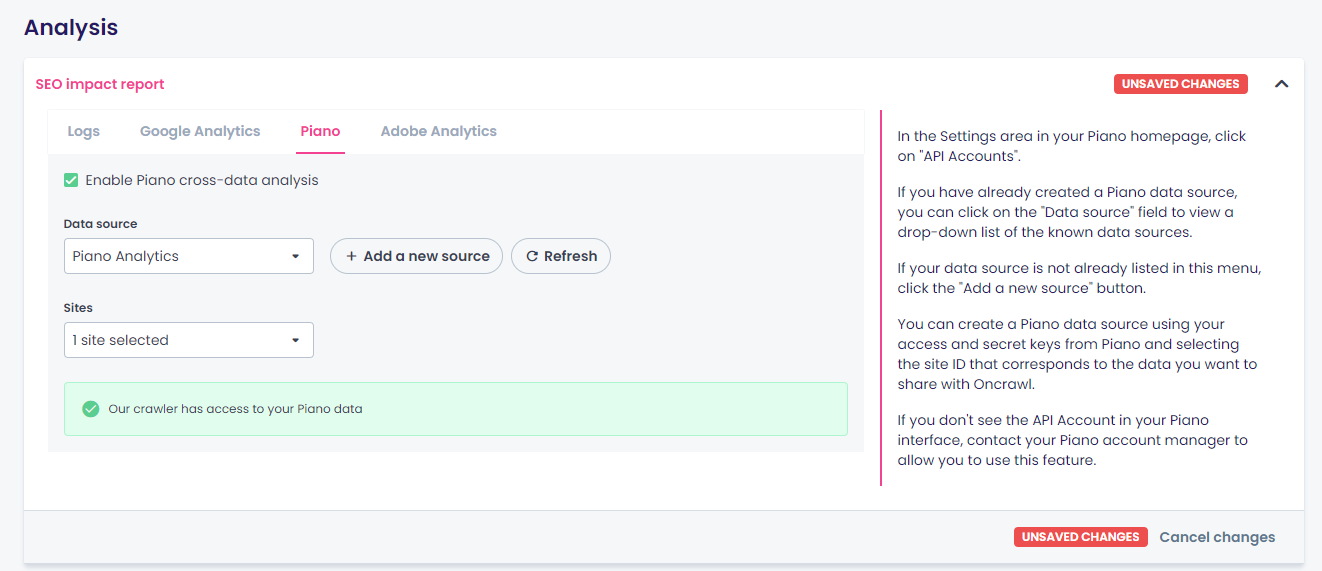Click the SEO impact report section title
Screen dimensions: 1322x571
(x=100, y=84)
